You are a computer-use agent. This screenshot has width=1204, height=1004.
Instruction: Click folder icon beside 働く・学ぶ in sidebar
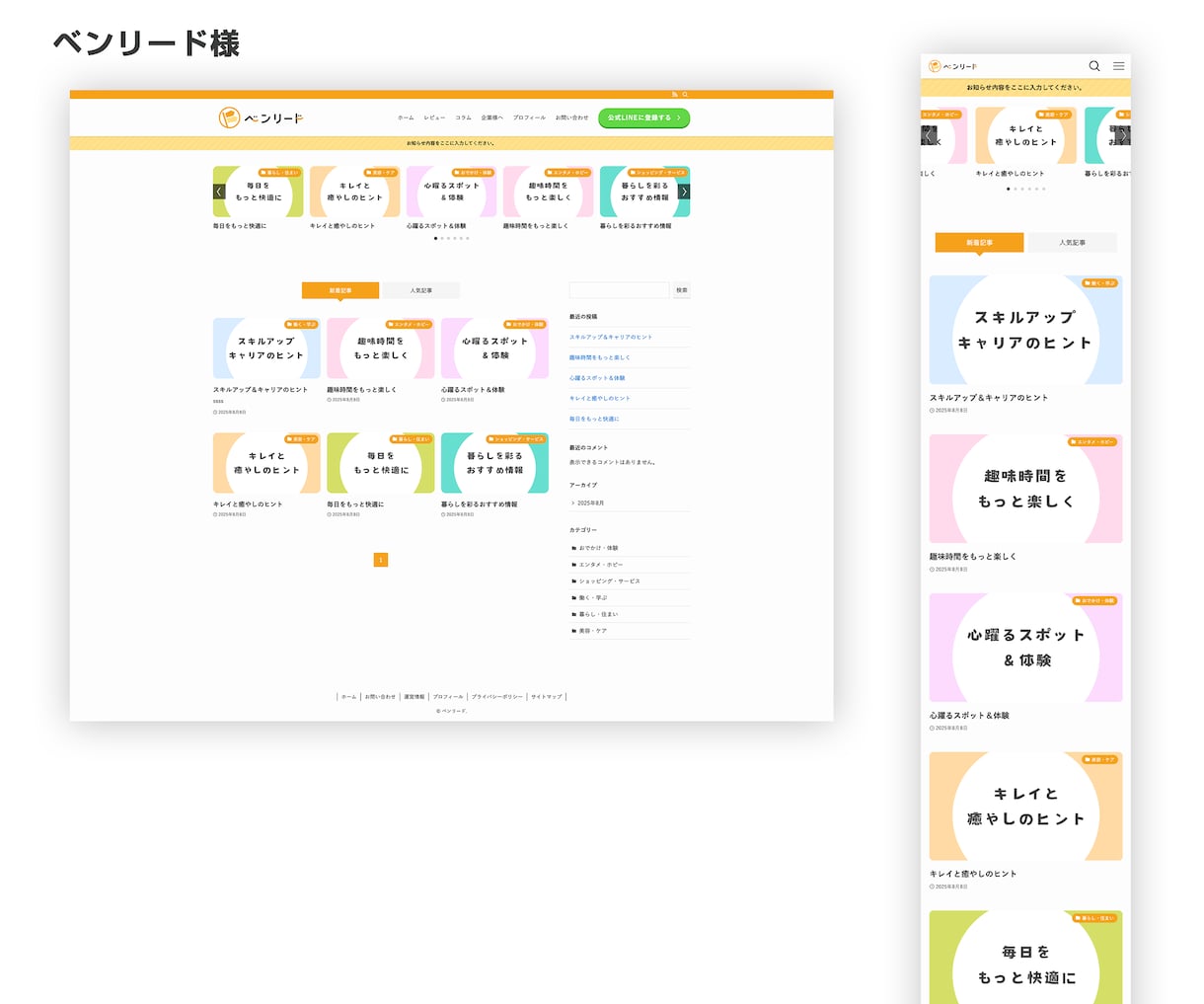coord(573,597)
